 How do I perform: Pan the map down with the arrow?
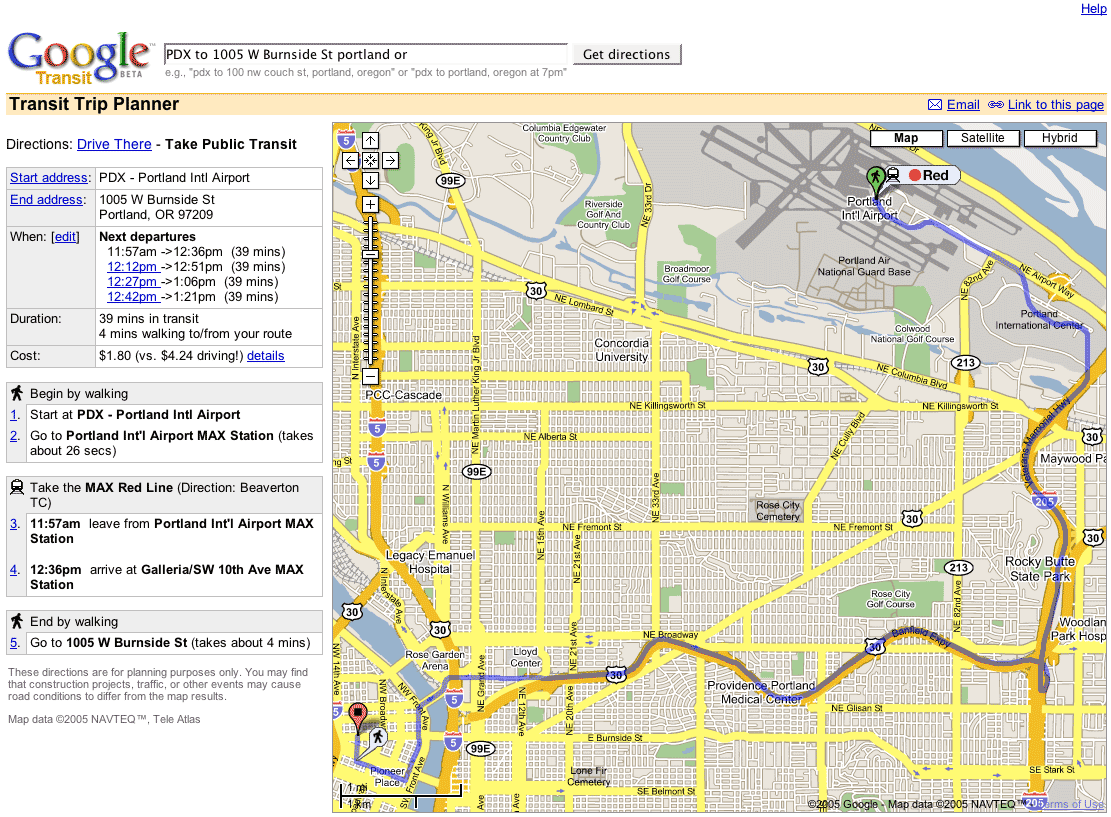pyautogui.click(x=370, y=180)
